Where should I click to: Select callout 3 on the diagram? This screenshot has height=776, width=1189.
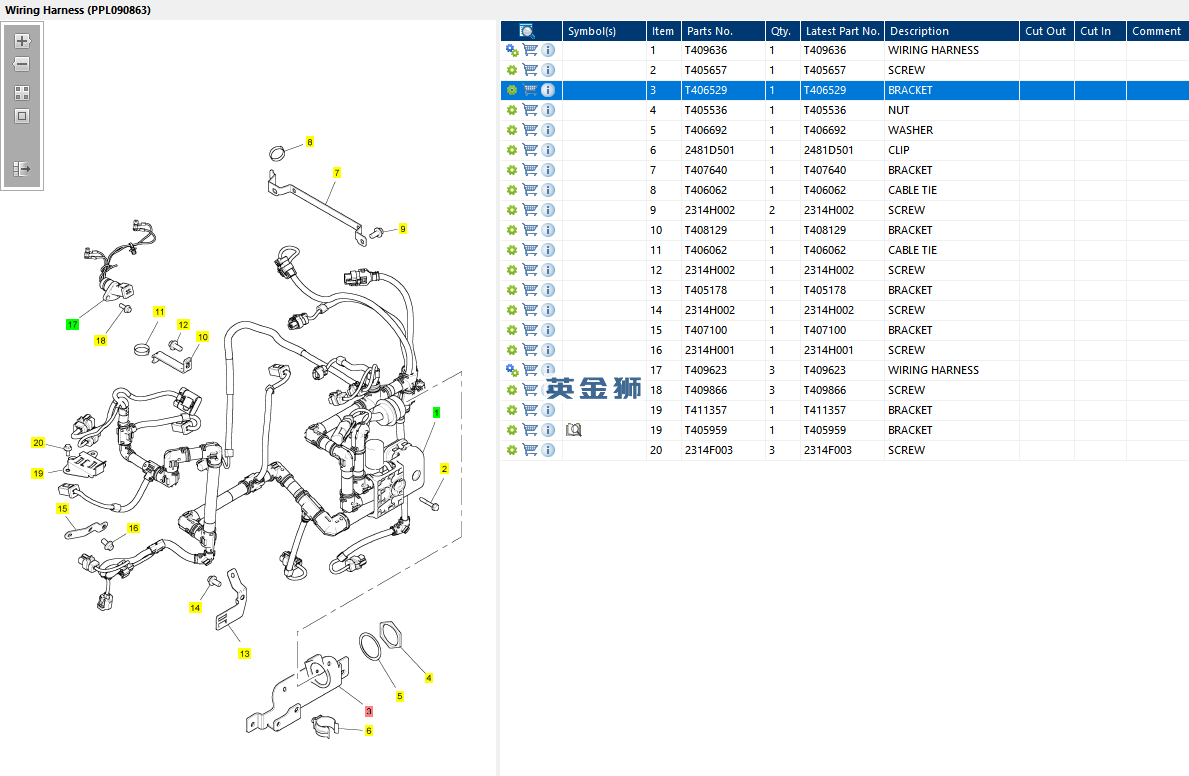click(369, 712)
